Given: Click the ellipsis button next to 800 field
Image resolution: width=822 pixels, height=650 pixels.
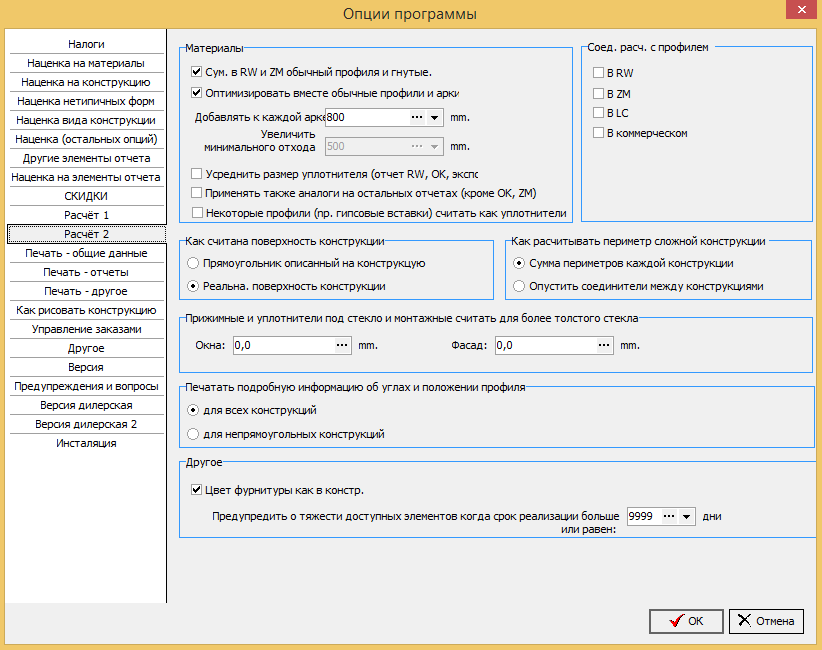Looking at the screenshot, I should point(417,117).
